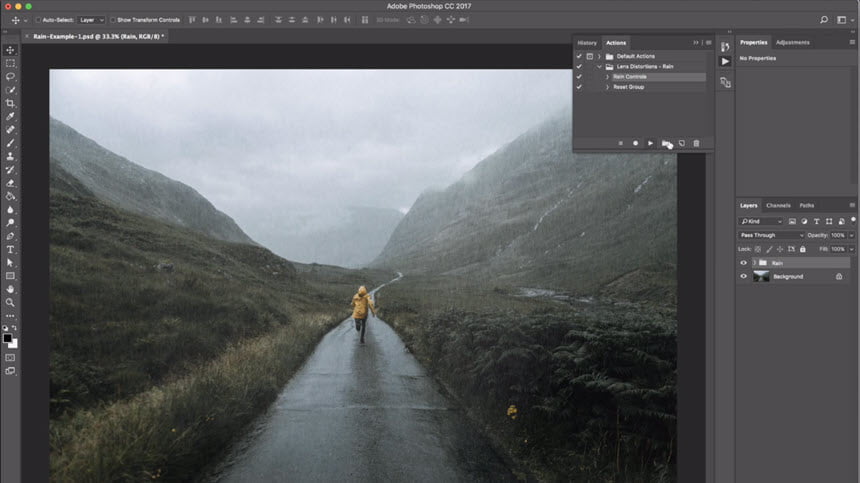Collapse the Lens Distortions - Rain set
The image size is (860, 483).
pos(599,66)
